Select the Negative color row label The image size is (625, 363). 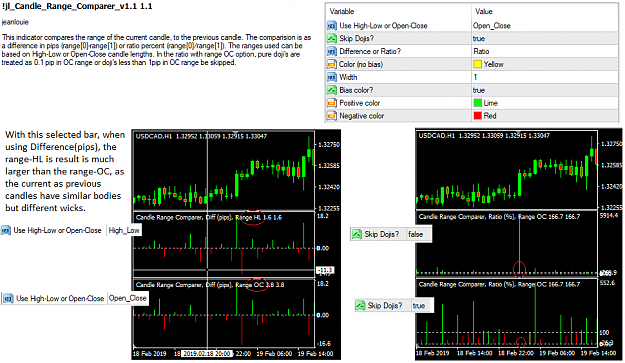coord(362,116)
